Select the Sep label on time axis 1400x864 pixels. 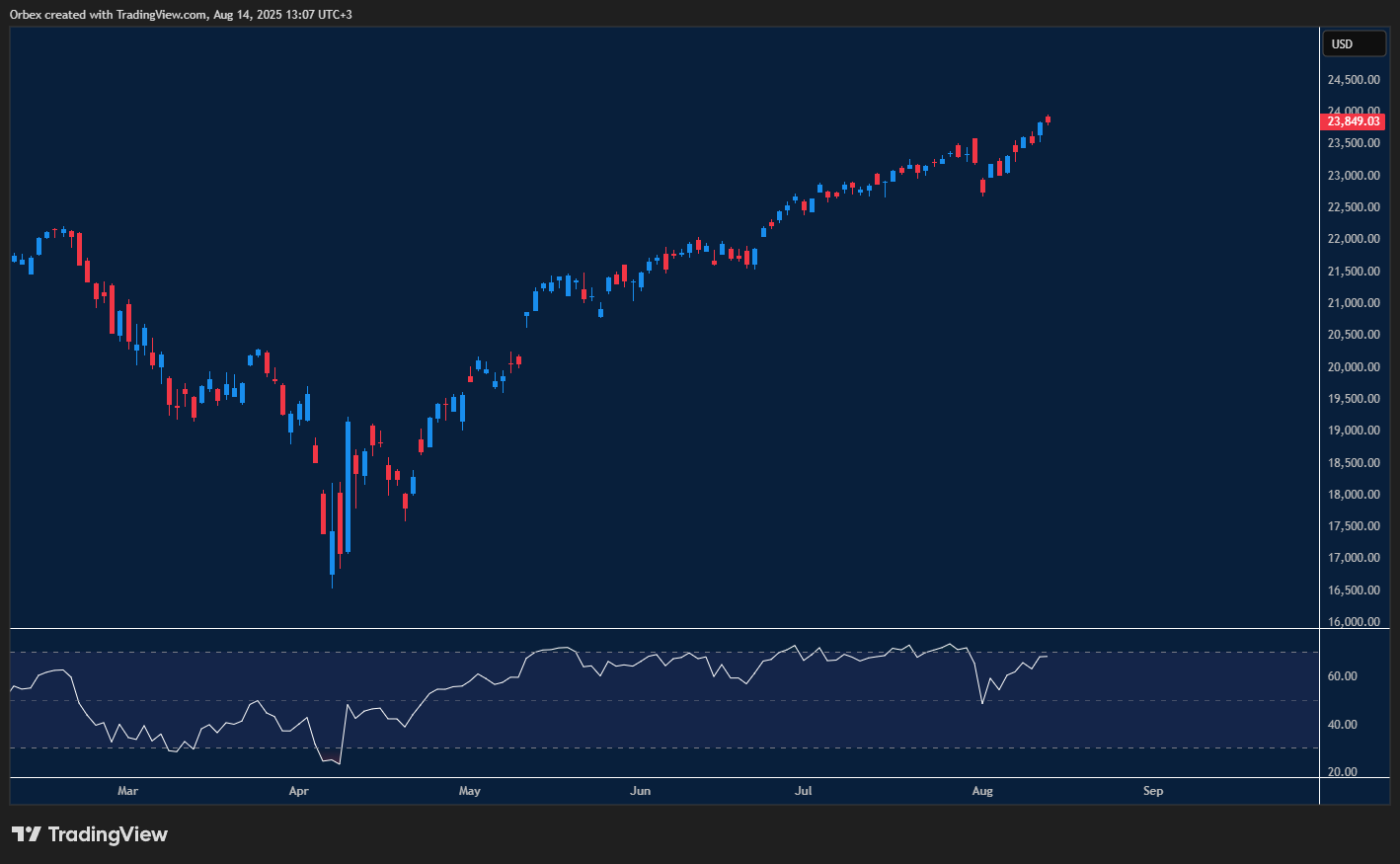pos(1153,791)
